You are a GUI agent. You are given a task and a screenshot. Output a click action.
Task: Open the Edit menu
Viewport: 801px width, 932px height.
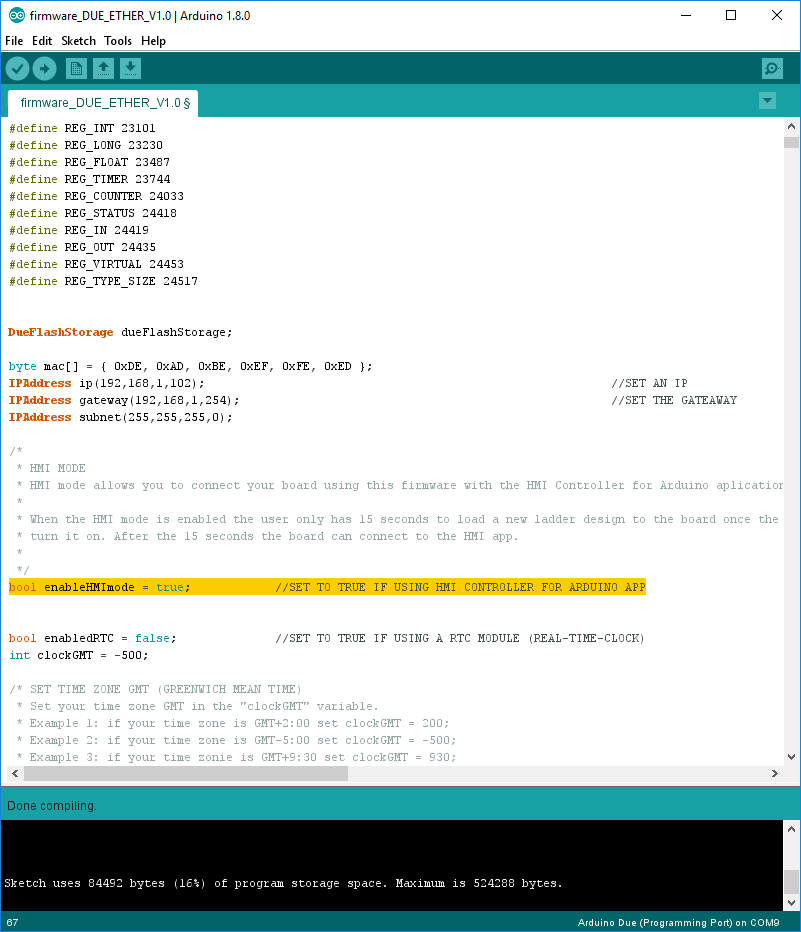click(x=42, y=41)
